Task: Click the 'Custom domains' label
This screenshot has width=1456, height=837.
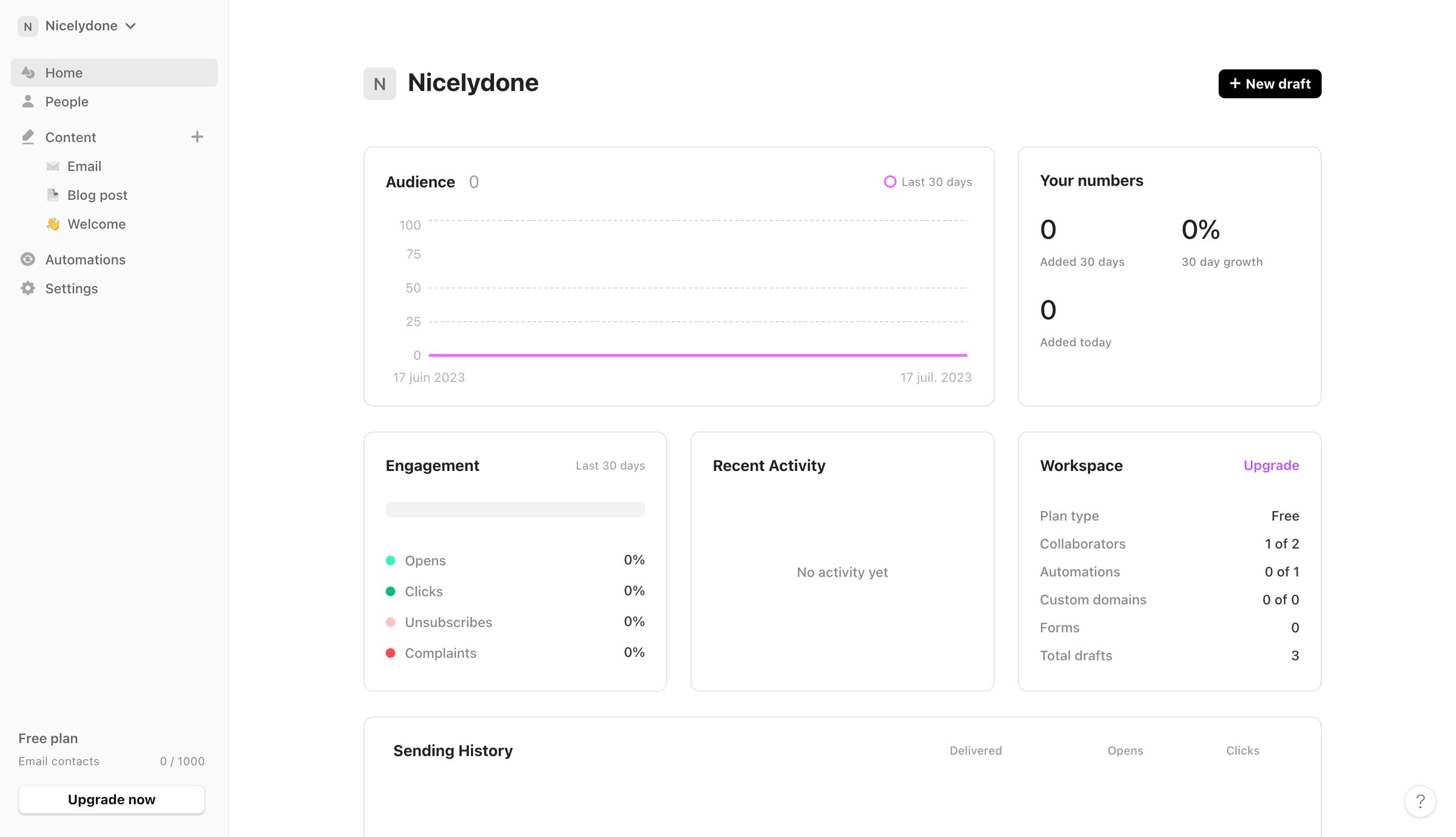Action: tap(1093, 600)
